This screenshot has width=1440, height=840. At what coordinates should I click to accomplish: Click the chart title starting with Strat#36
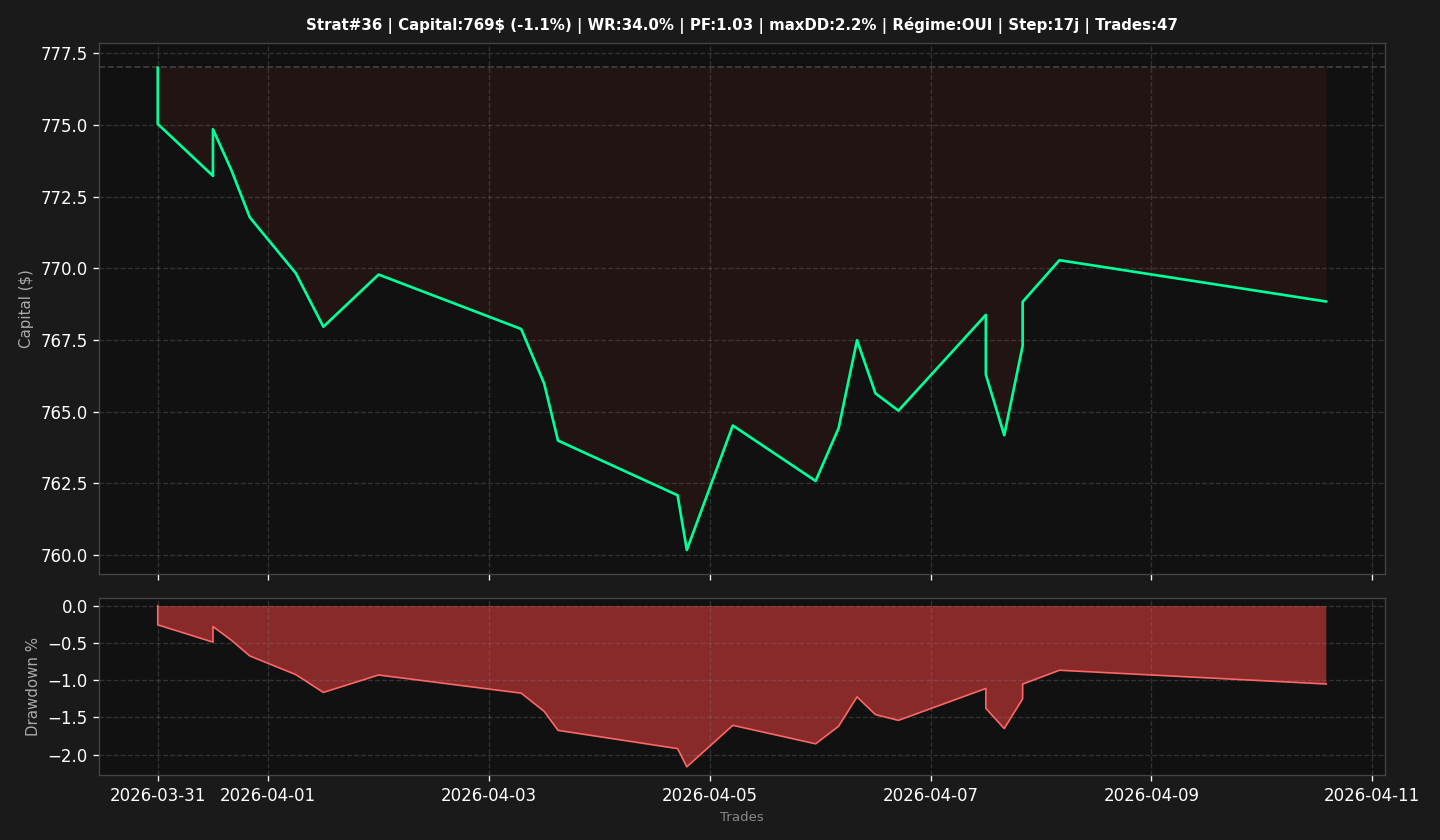(x=742, y=25)
